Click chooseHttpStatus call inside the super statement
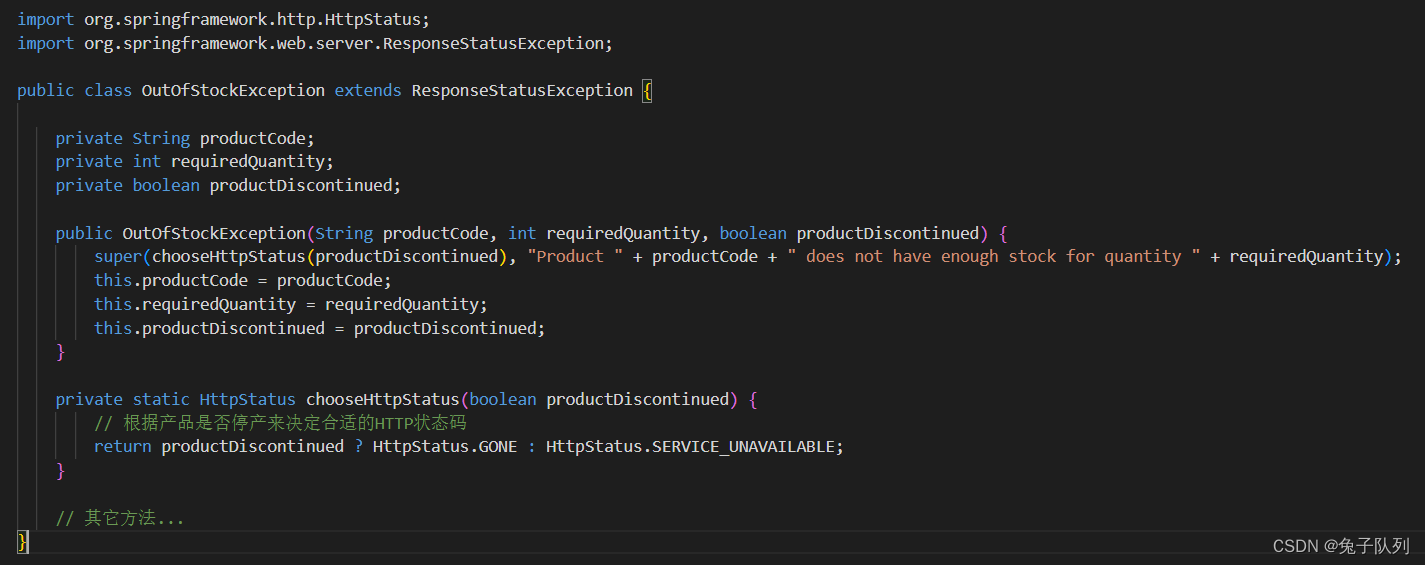Image resolution: width=1425 pixels, height=565 pixels. (x=228, y=256)
